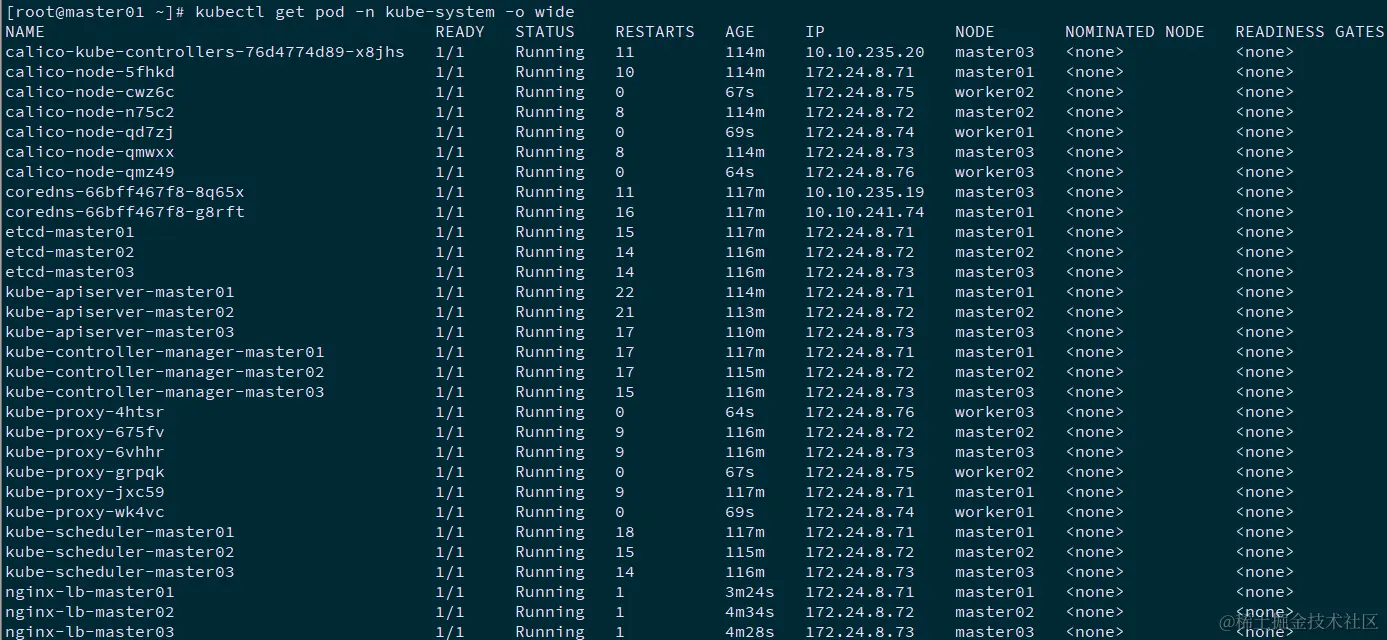Click pod name kube-proxy-6vhhr

pos(85,452)
